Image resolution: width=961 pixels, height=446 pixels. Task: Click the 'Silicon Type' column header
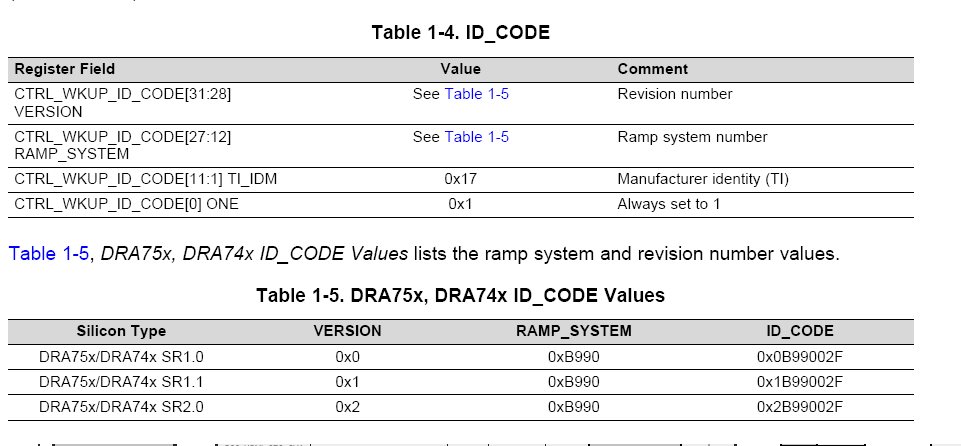(121, 331)
